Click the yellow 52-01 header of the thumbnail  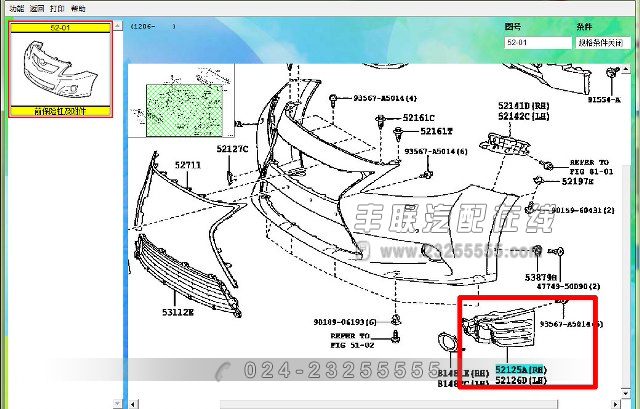[x=60, y=28]
